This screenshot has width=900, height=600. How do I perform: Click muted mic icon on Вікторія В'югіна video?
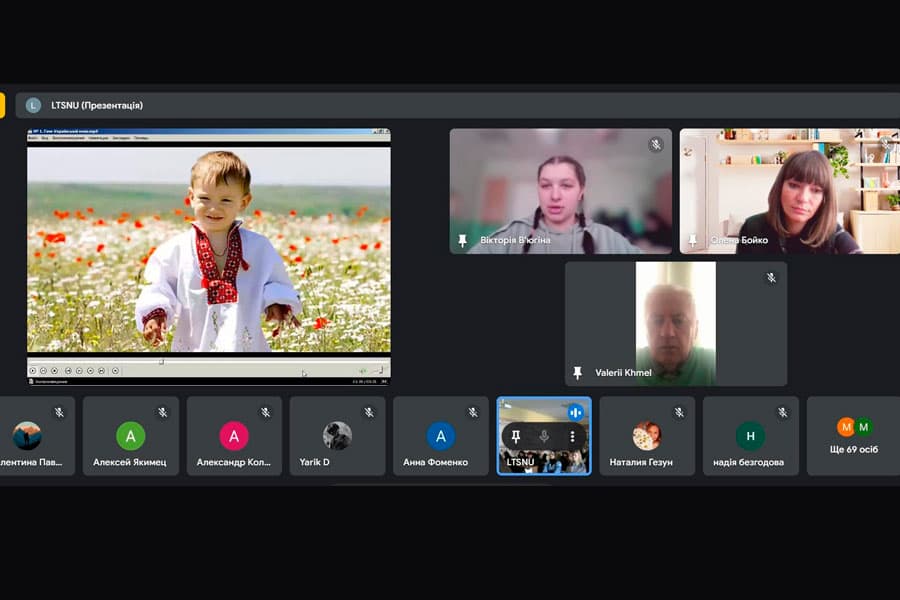click(656, 145)
